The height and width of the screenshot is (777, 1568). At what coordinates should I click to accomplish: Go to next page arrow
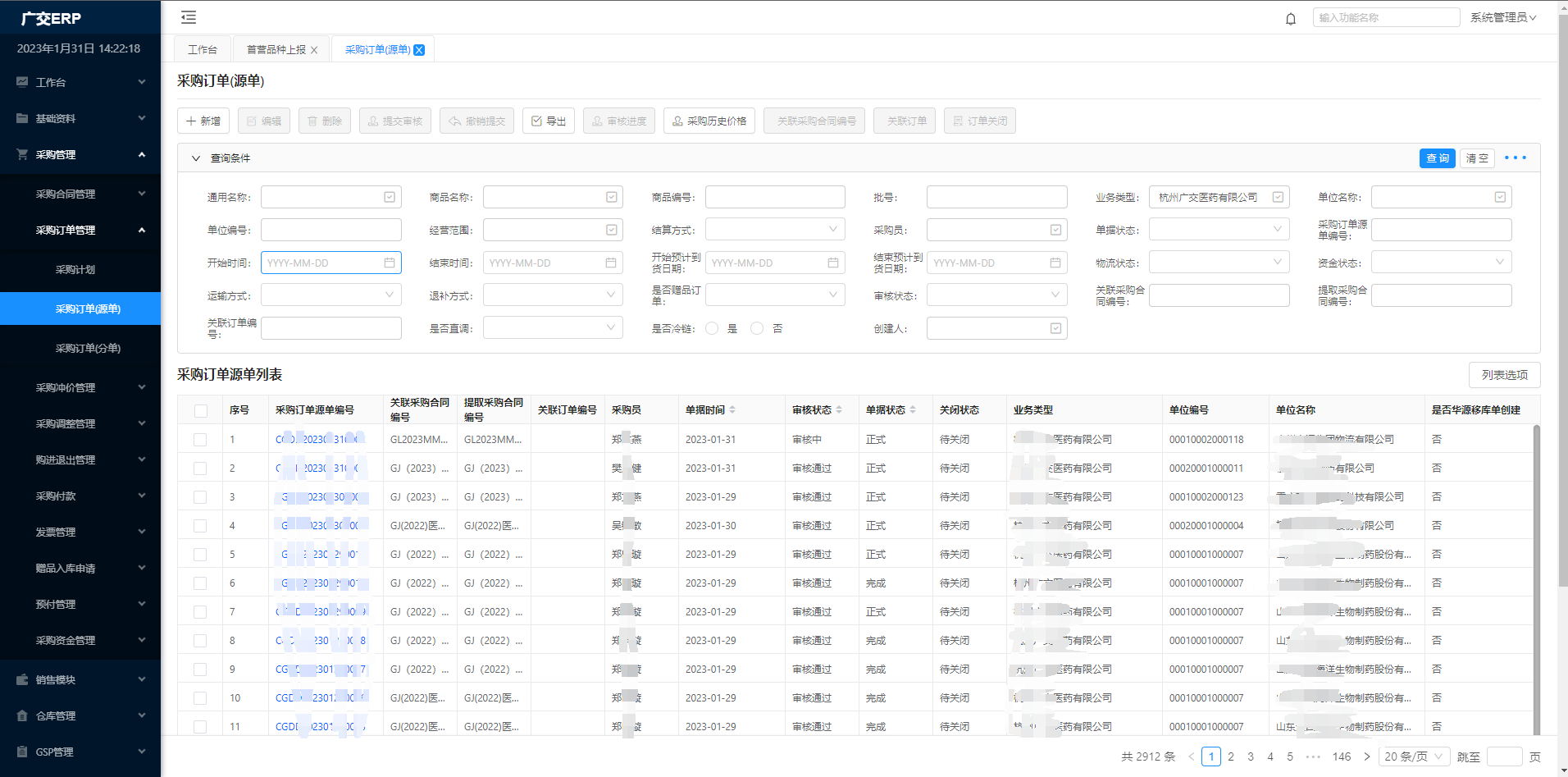tap(1366, 756)
